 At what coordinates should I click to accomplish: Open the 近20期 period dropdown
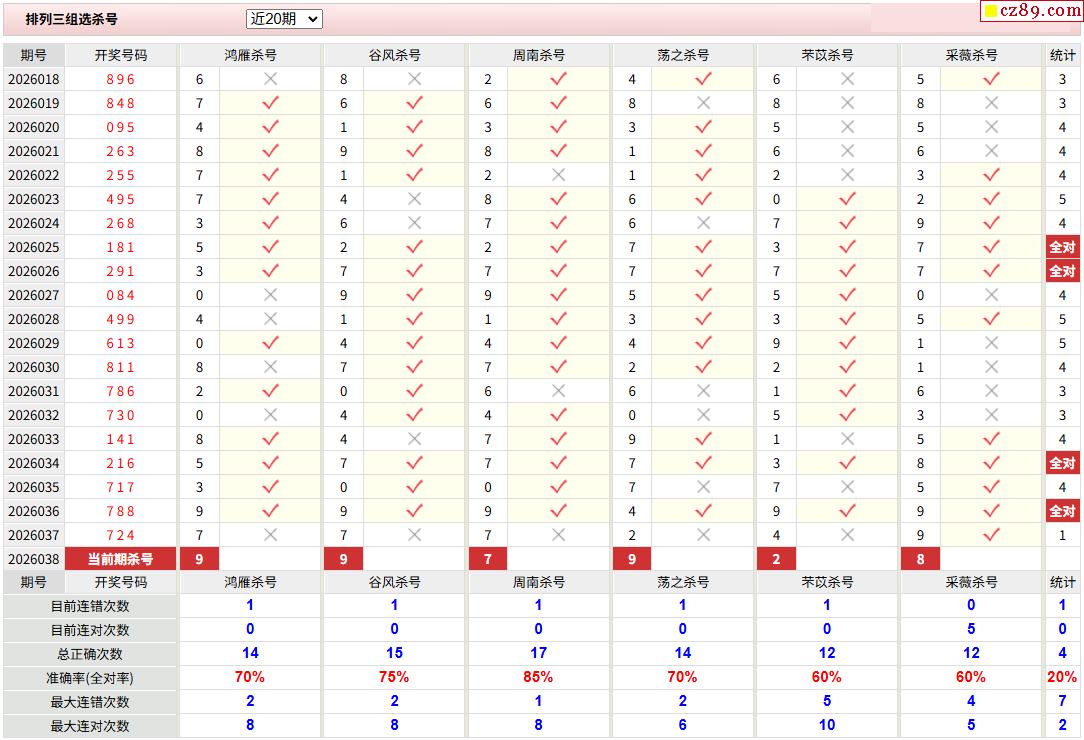click(x=284, y=19)
